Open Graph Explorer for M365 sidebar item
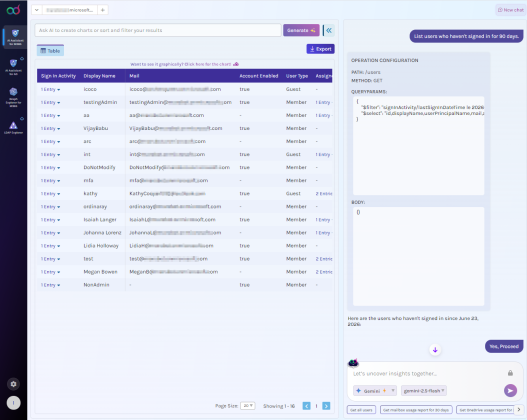527x420 pixels. point(13,97)
